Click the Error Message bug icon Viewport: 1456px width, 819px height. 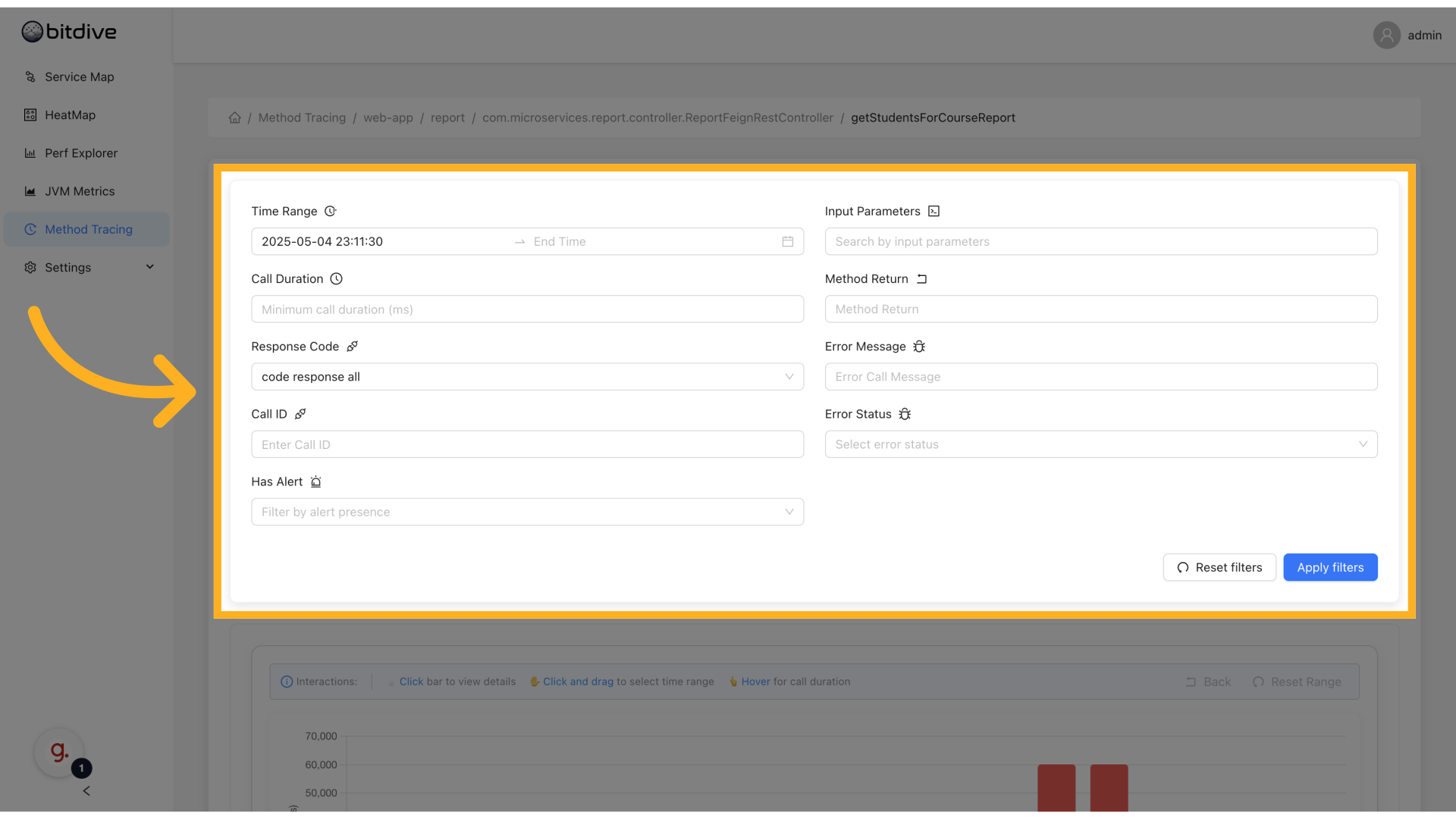pyautogui.click(x=919, y=347)
